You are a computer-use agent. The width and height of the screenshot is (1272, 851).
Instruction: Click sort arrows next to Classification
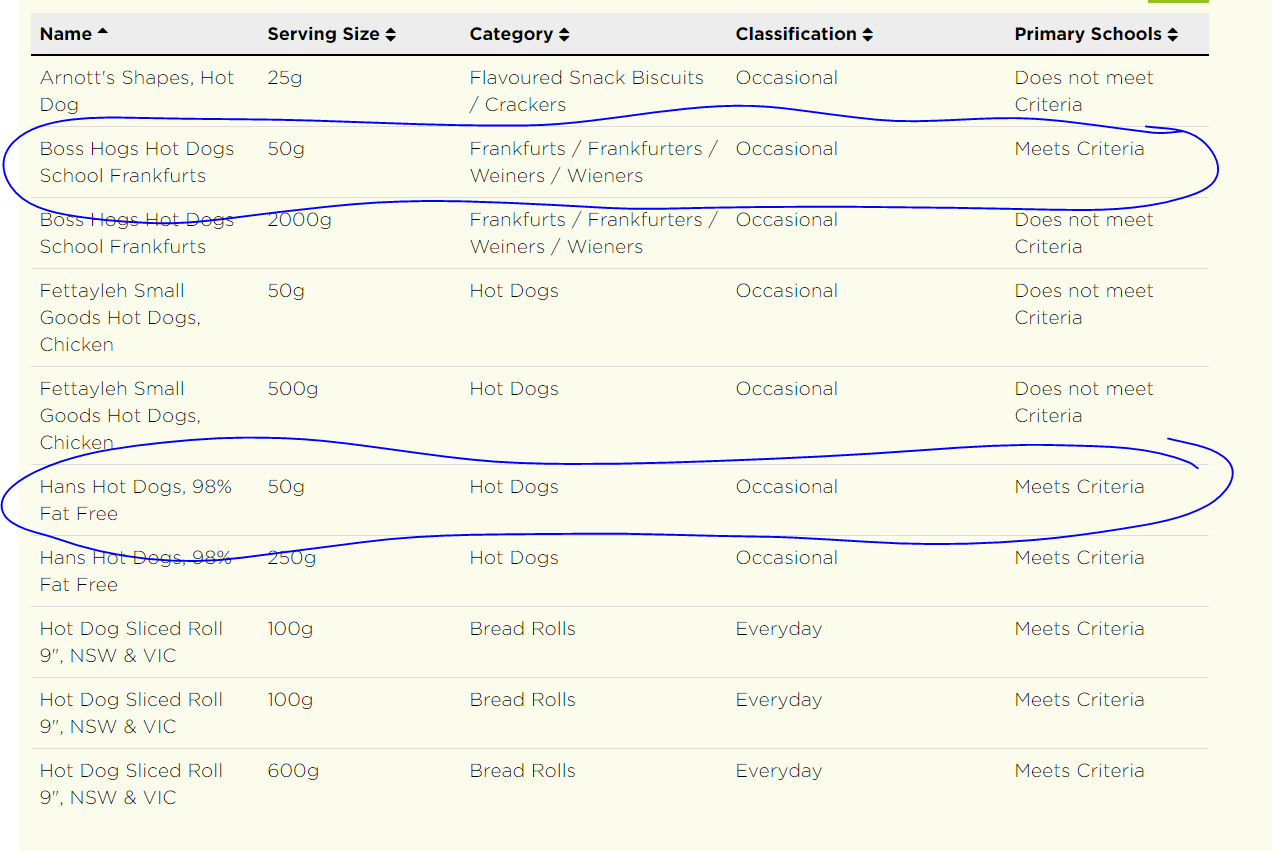867,35
